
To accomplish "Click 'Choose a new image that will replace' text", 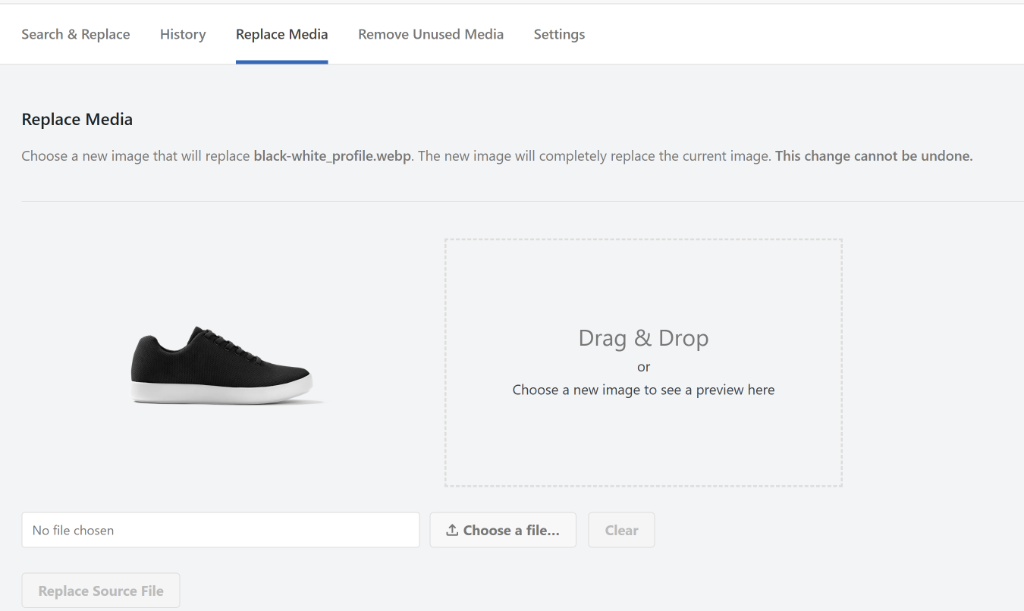I will click(135, 156).
